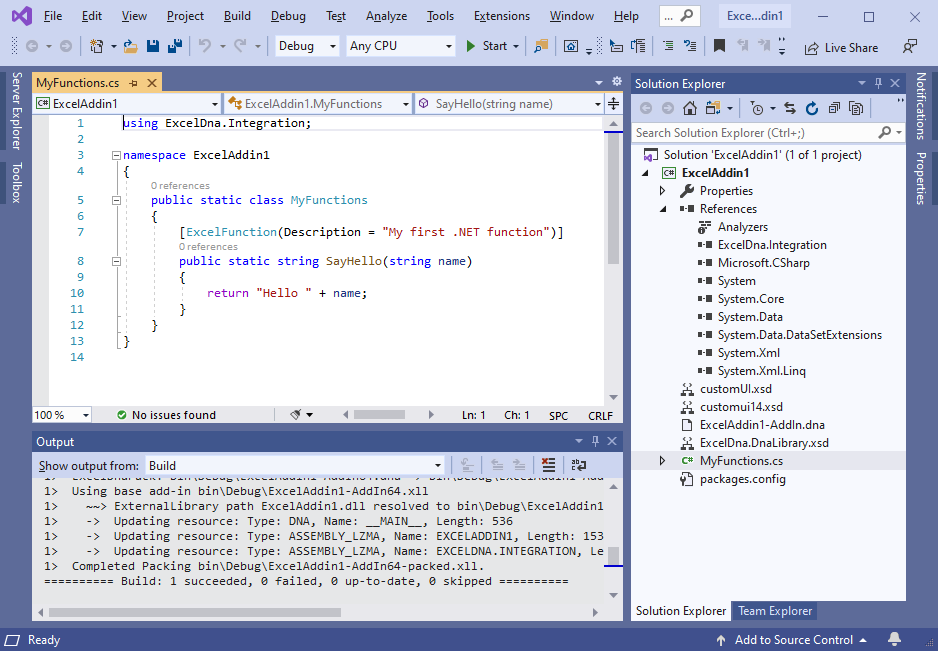Open the Any CPU platform dropdown
This screenshot has height=651, width=938.
[400, 46]
